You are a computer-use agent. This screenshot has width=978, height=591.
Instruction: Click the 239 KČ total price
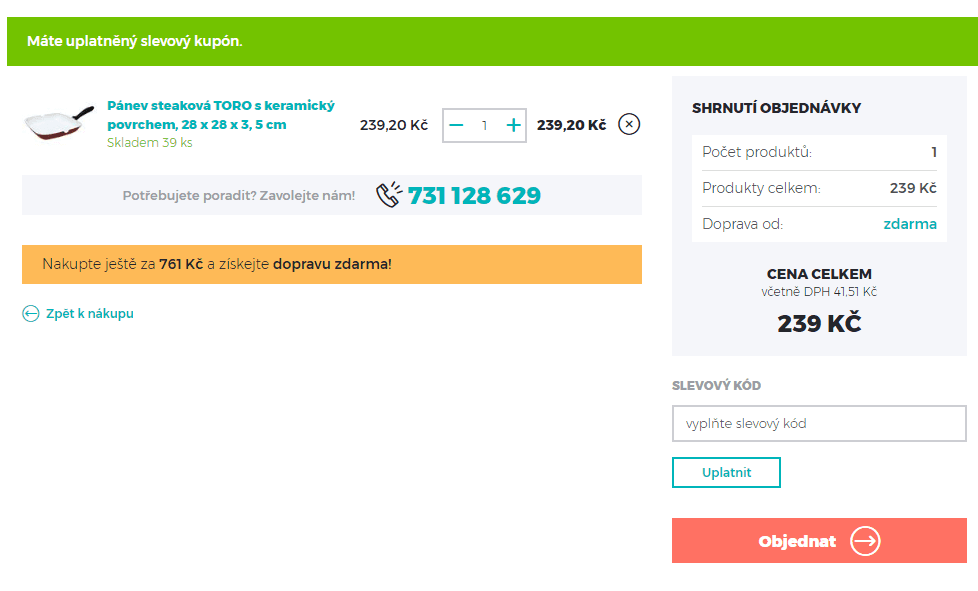pyautogui.click(x=819, y=324)
